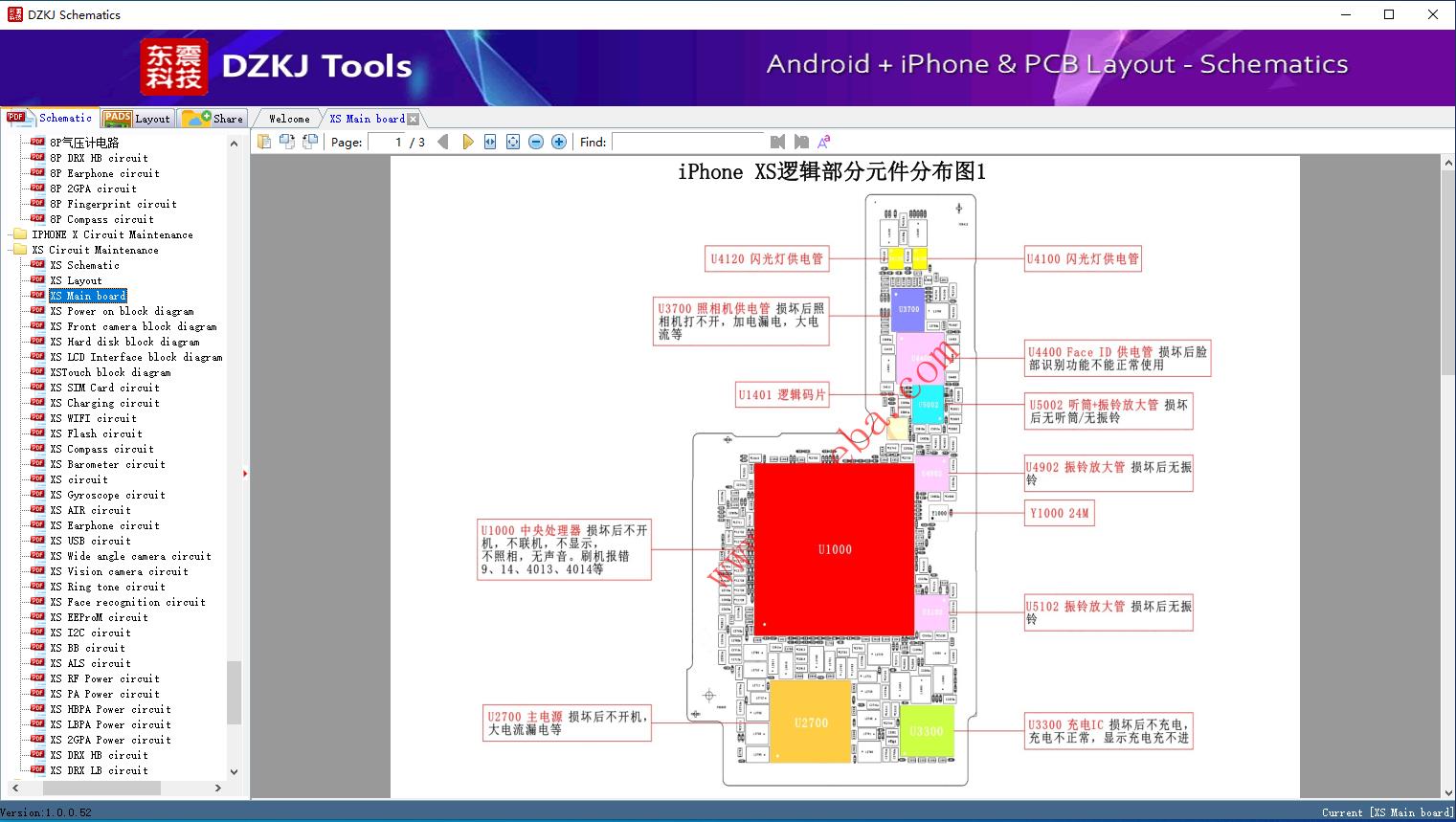
Task: Open XS Wide angle camera circuit
Action: point(130,556)
